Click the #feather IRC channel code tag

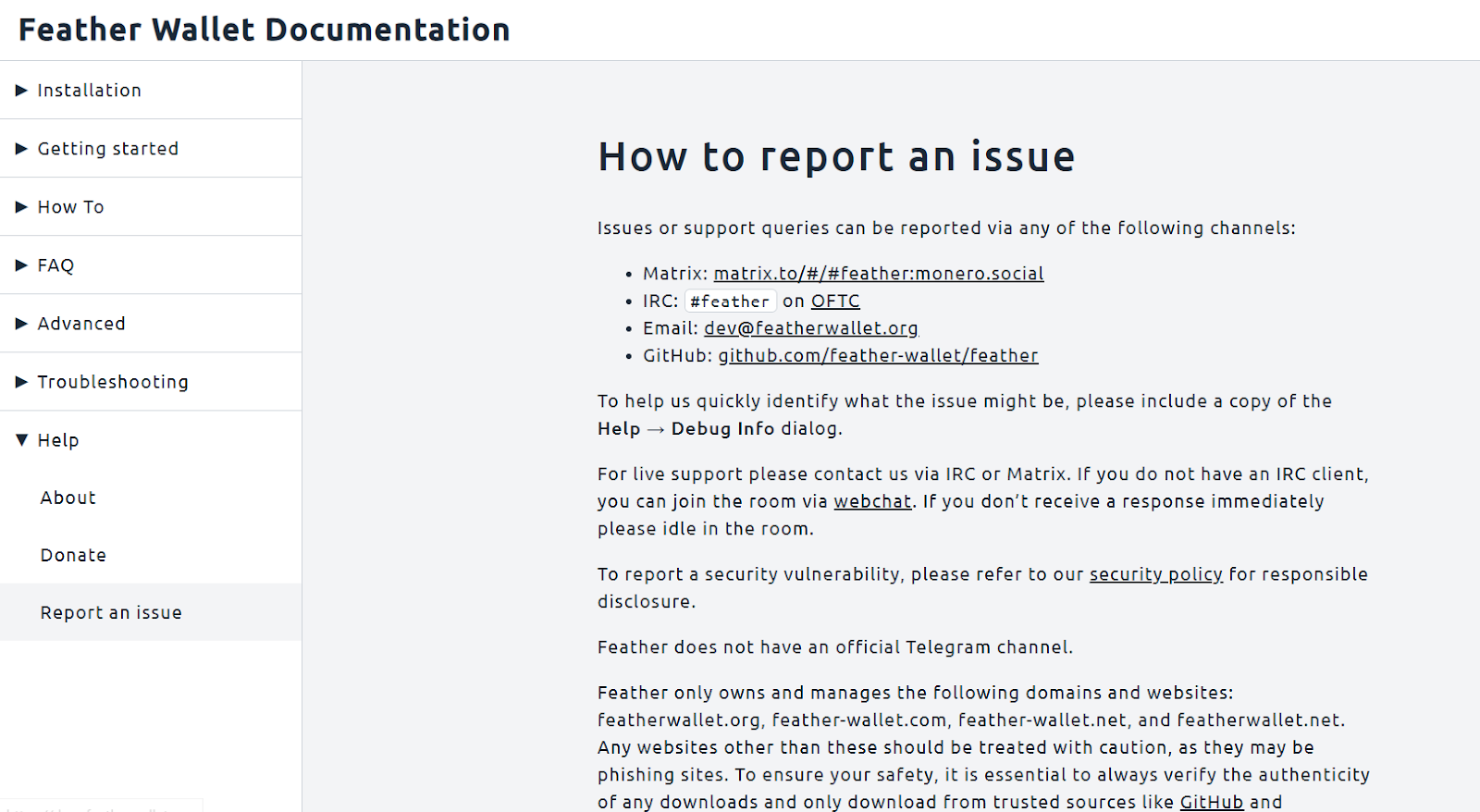coord(730,301)
